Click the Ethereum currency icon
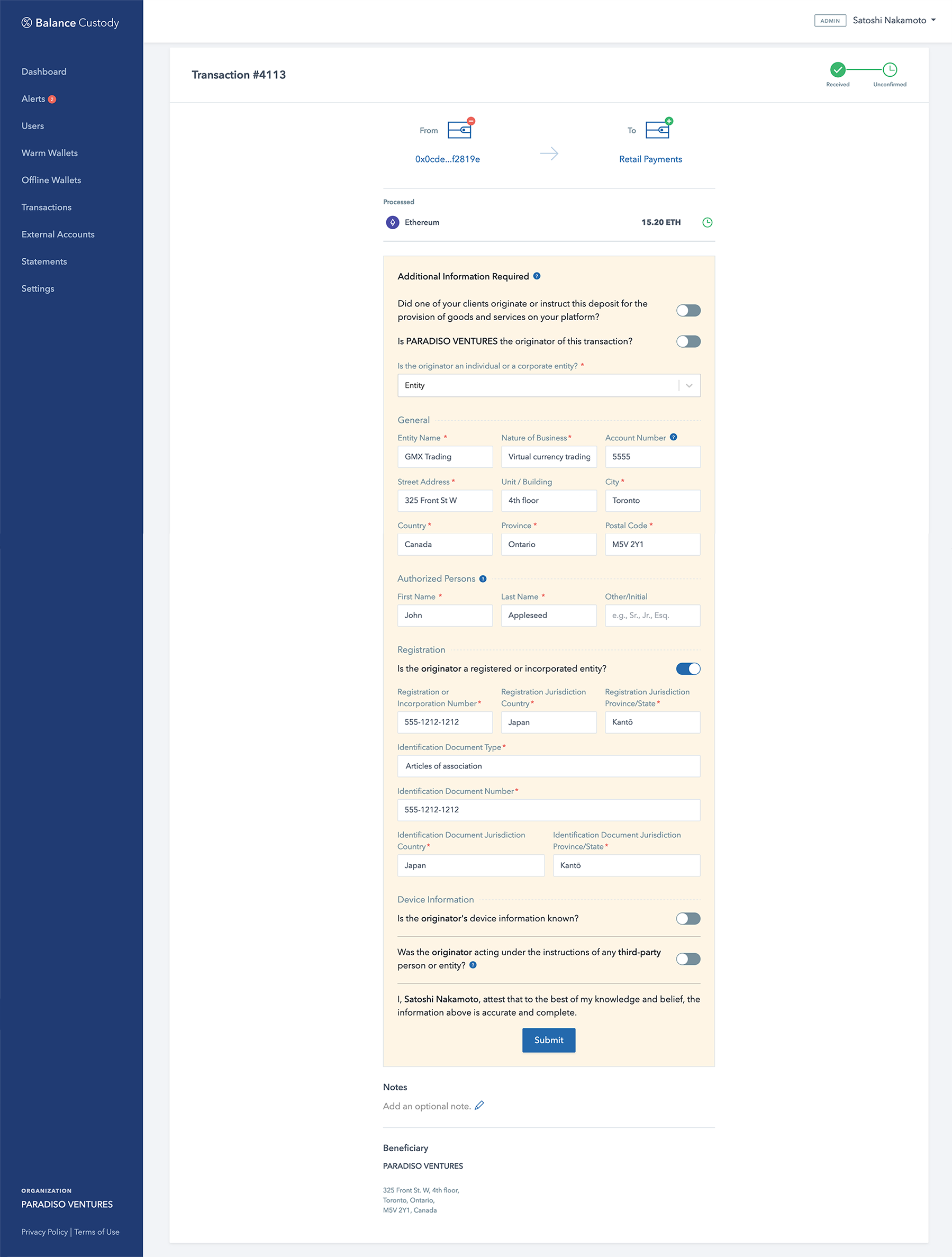952x1257 pixels. [x=393, y=222]
